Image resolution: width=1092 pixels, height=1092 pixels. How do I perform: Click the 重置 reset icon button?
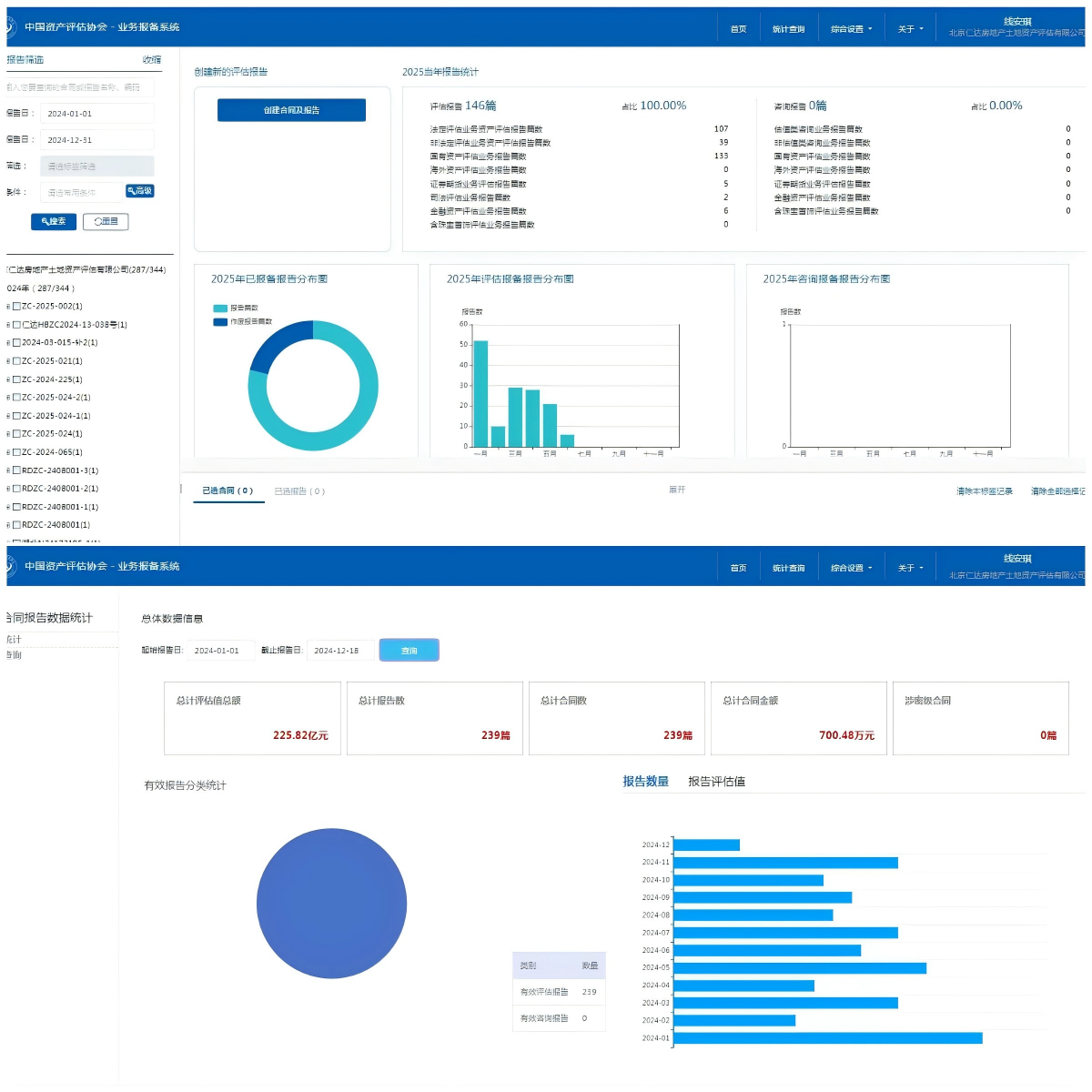click(106, 222)
